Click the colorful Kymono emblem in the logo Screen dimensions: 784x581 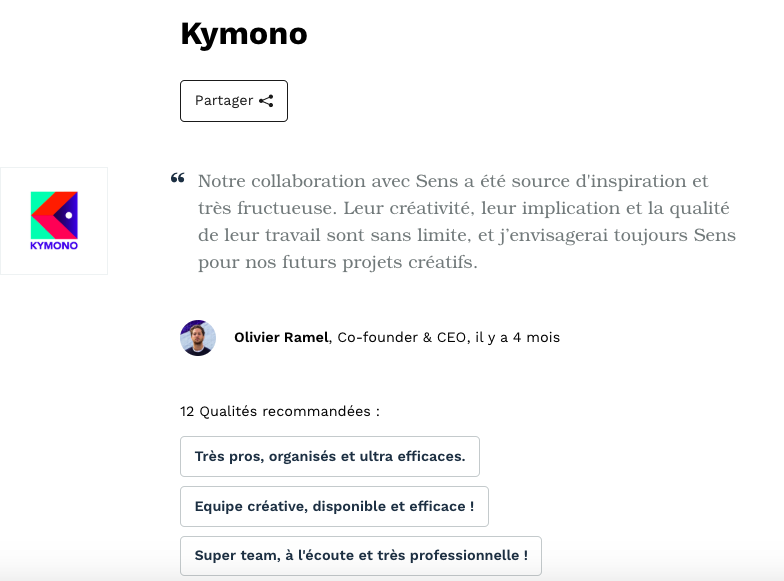(x=54, y=213)
